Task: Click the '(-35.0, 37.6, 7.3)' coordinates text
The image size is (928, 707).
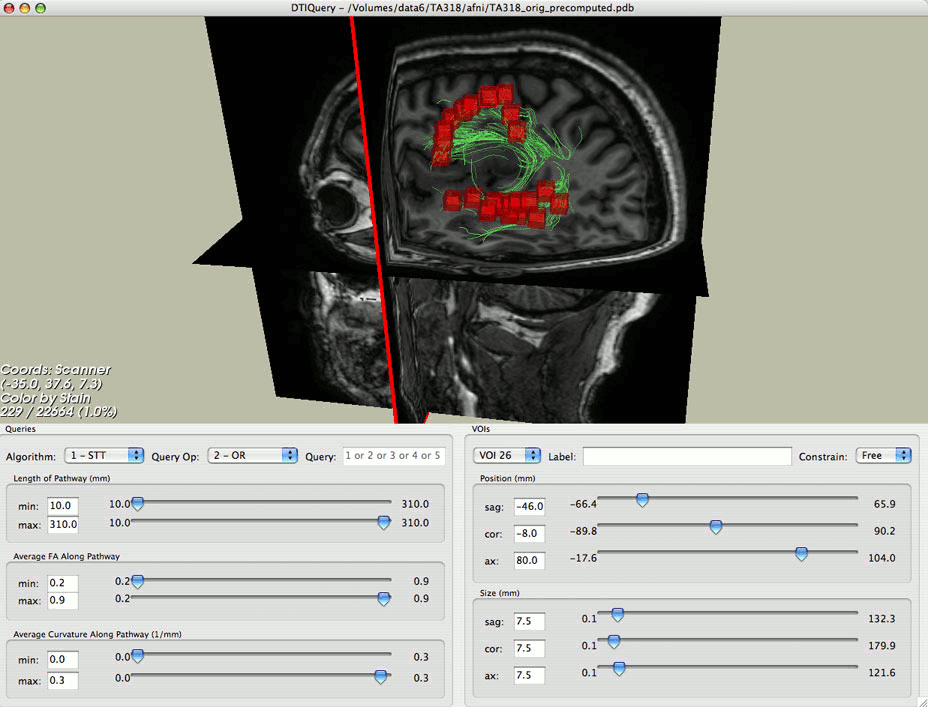Action: 51,384
